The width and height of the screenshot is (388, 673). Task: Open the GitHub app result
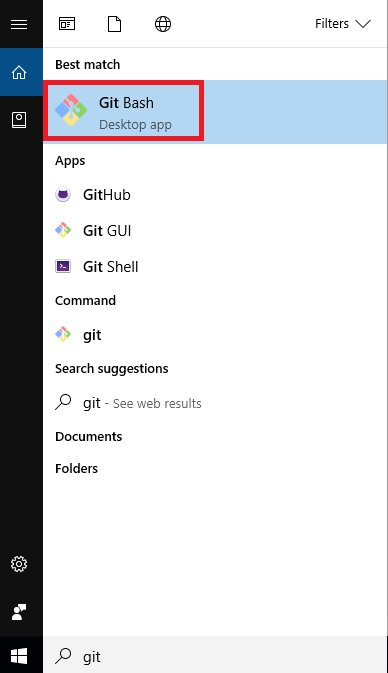pyautogui.click(x=215, y=195)
